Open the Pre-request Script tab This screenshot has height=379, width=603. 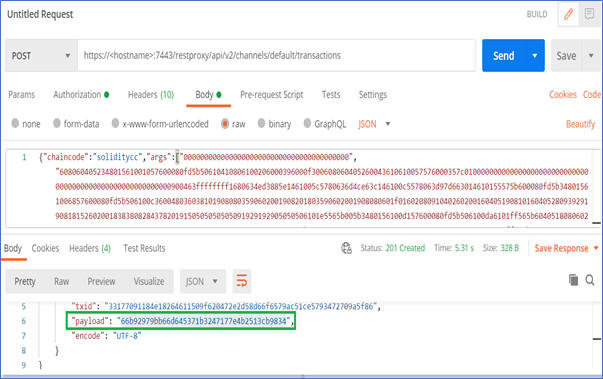click(x=272, y=95)
